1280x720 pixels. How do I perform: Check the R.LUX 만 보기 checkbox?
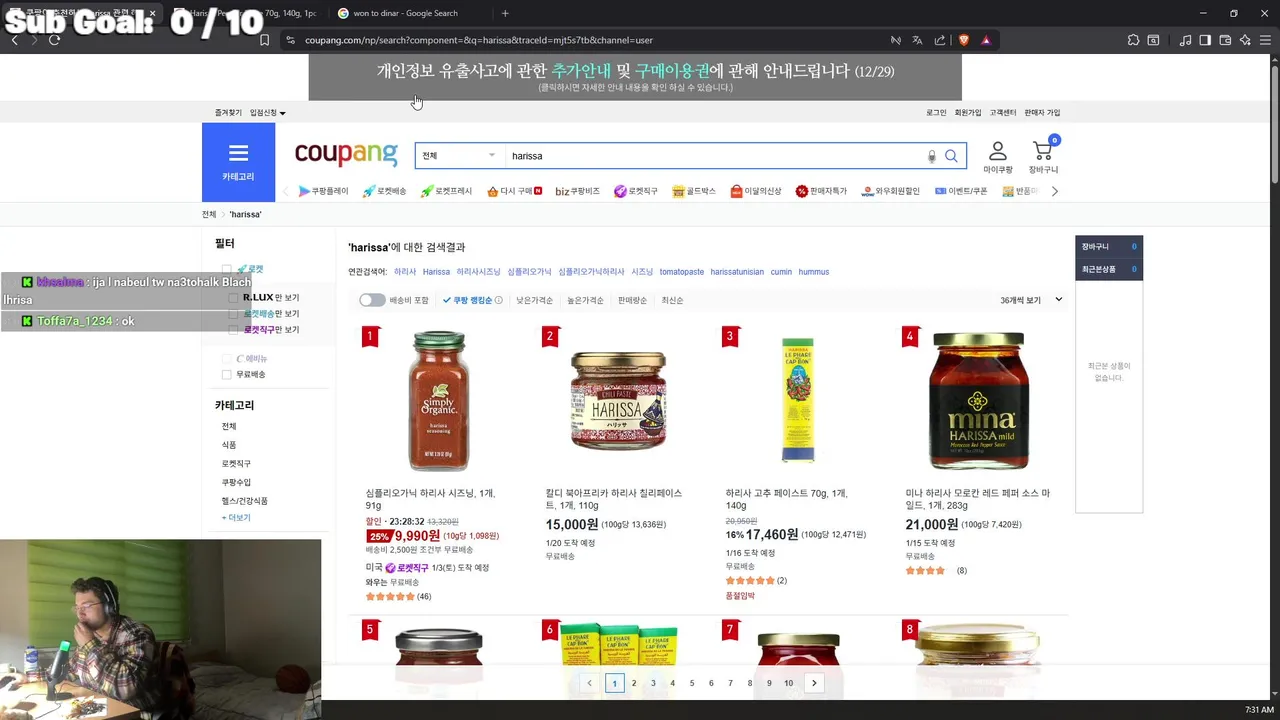pos(235,298)
